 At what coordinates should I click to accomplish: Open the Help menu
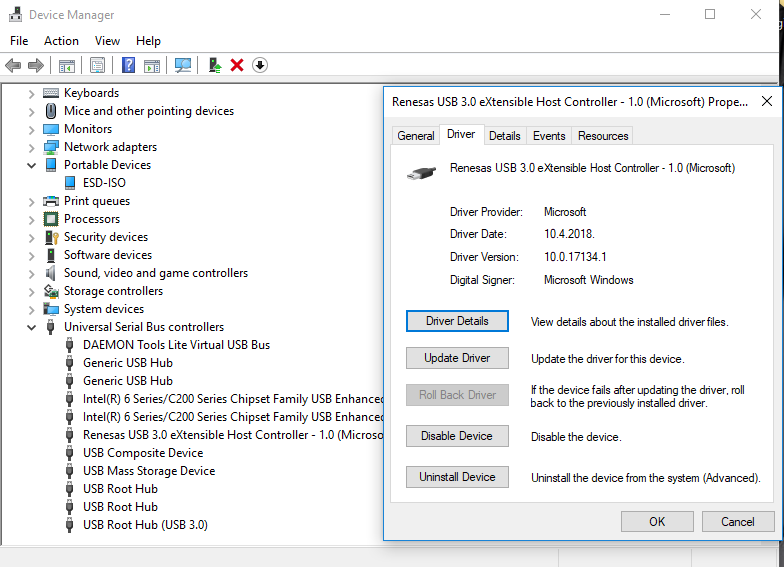tap(148, 41)
